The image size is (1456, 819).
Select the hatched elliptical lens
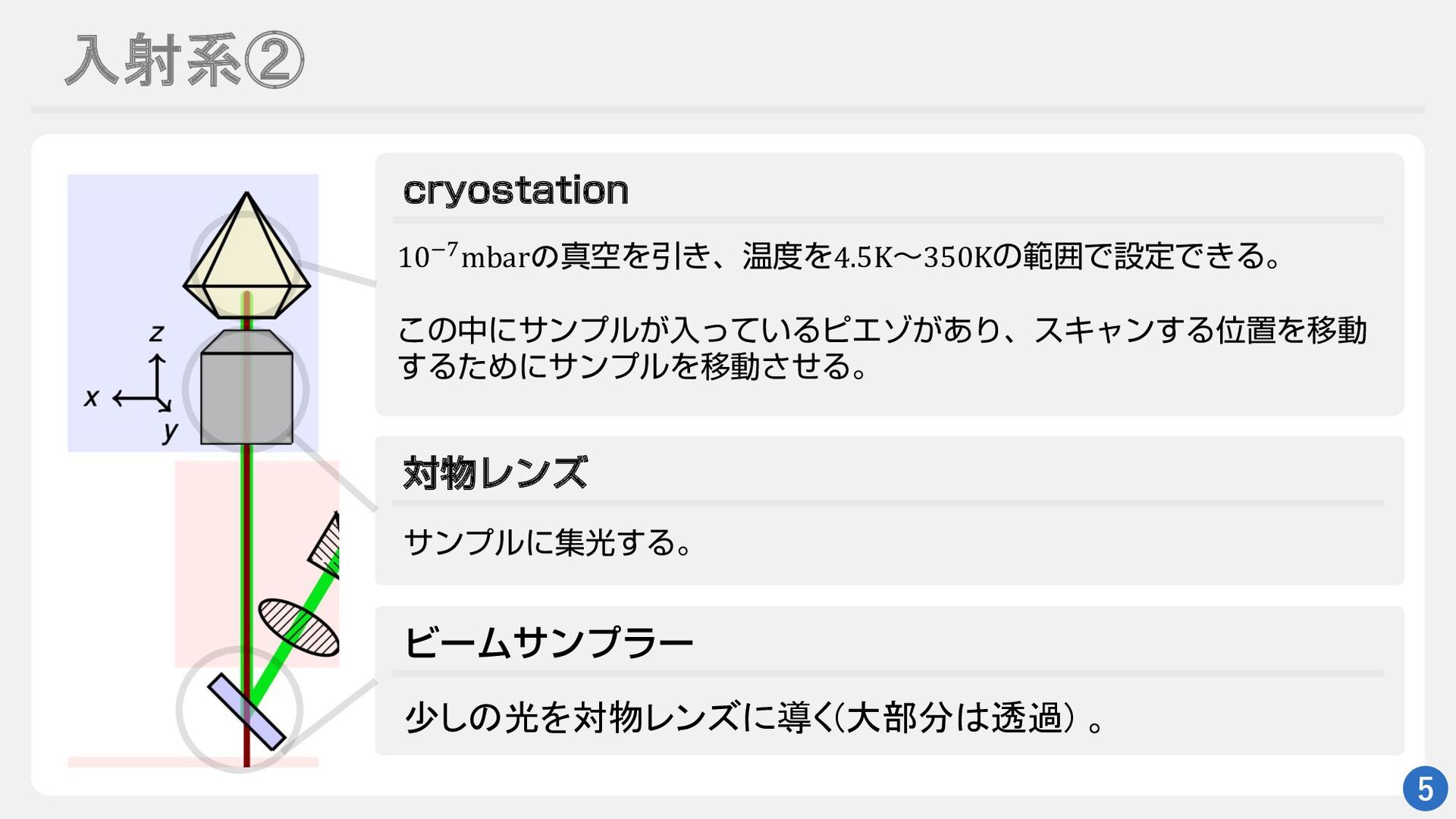pyautogui.click(x=298, y=628)
